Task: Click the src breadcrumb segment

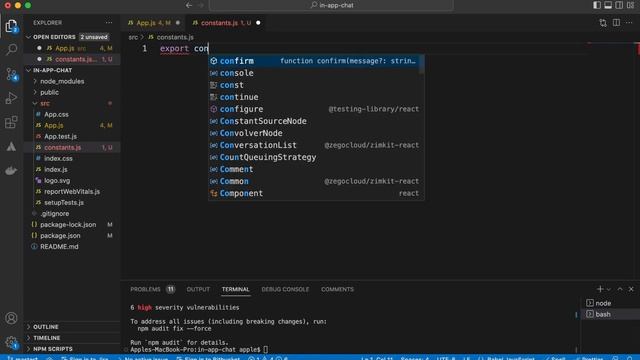Action: pyautogui.click(x=133, y=37)
